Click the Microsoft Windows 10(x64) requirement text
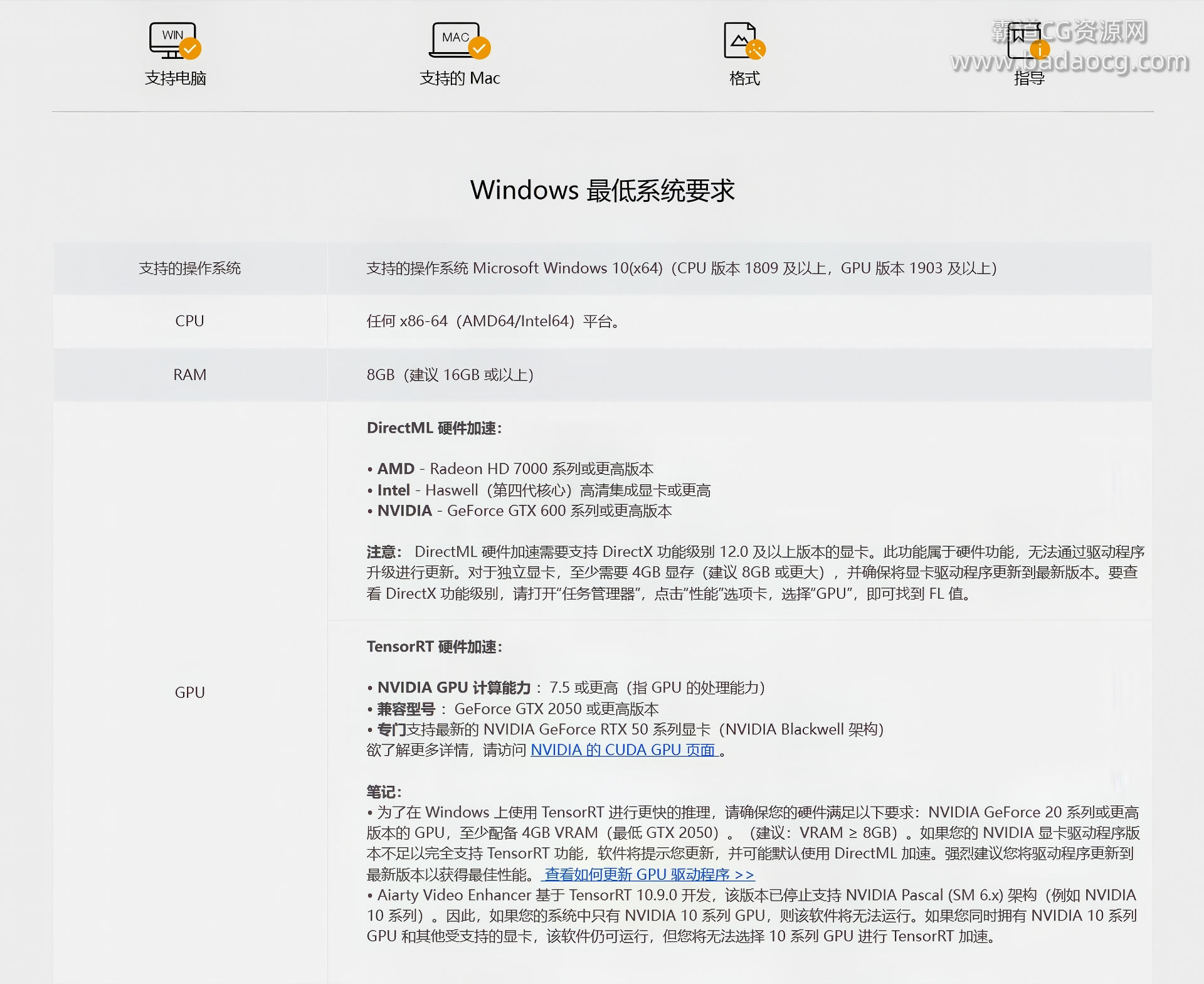The image size is (1204, 984). [x=682, y=268]
